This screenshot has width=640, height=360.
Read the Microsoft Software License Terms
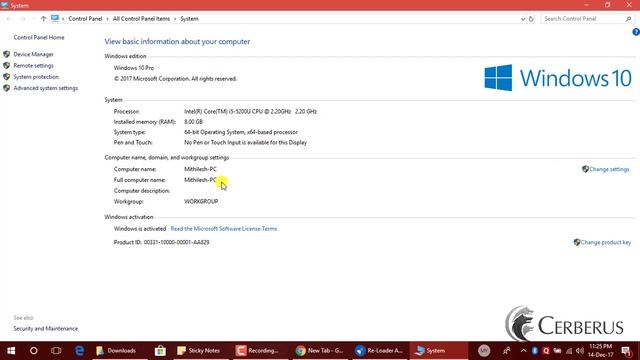pyautogui.click(x=224, y=229)
